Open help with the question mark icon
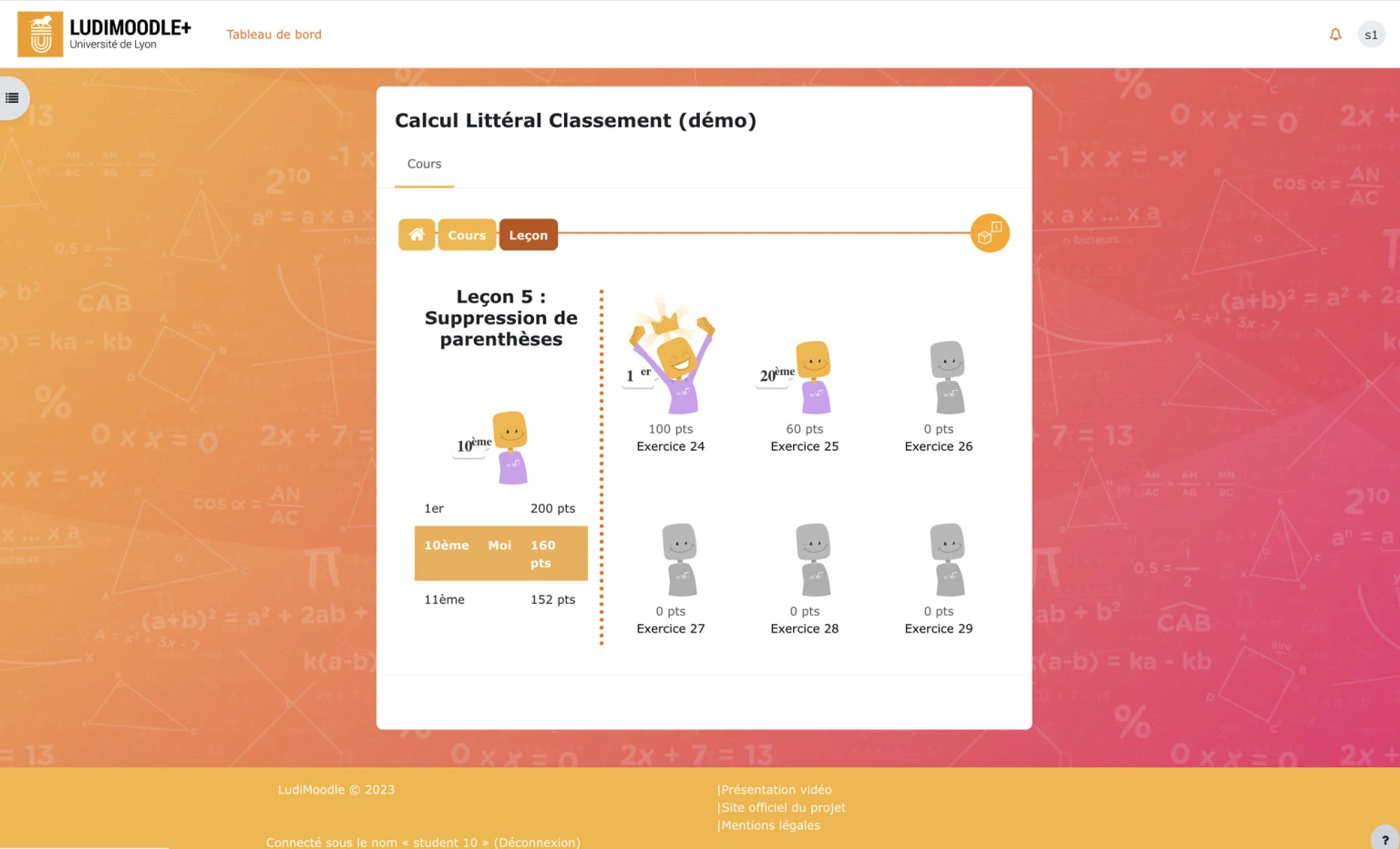This screenshot has height=849, width=1400. pos(1385,840)
